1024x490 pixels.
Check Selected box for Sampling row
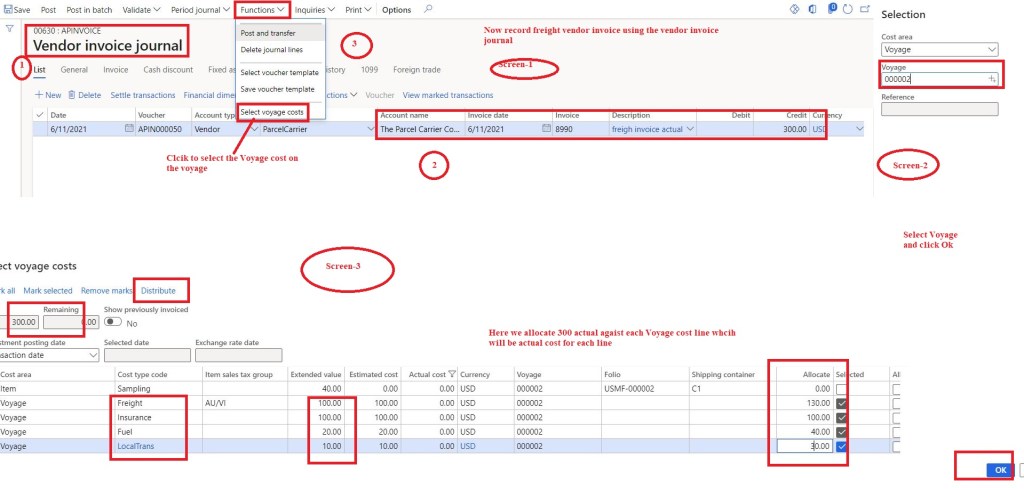click(841, 389)
